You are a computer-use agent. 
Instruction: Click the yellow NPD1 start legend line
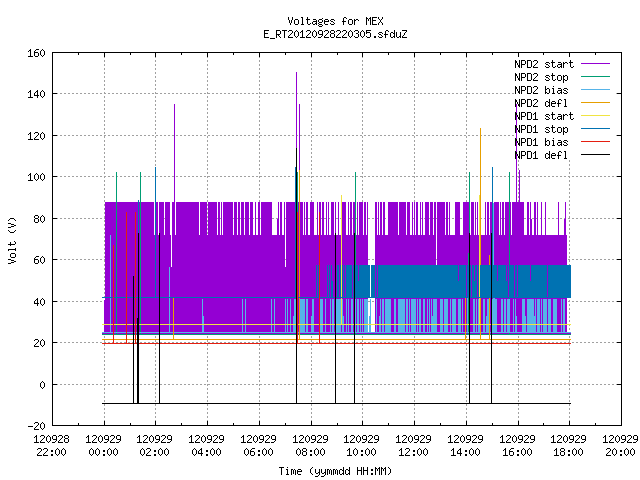click(595, 116)
